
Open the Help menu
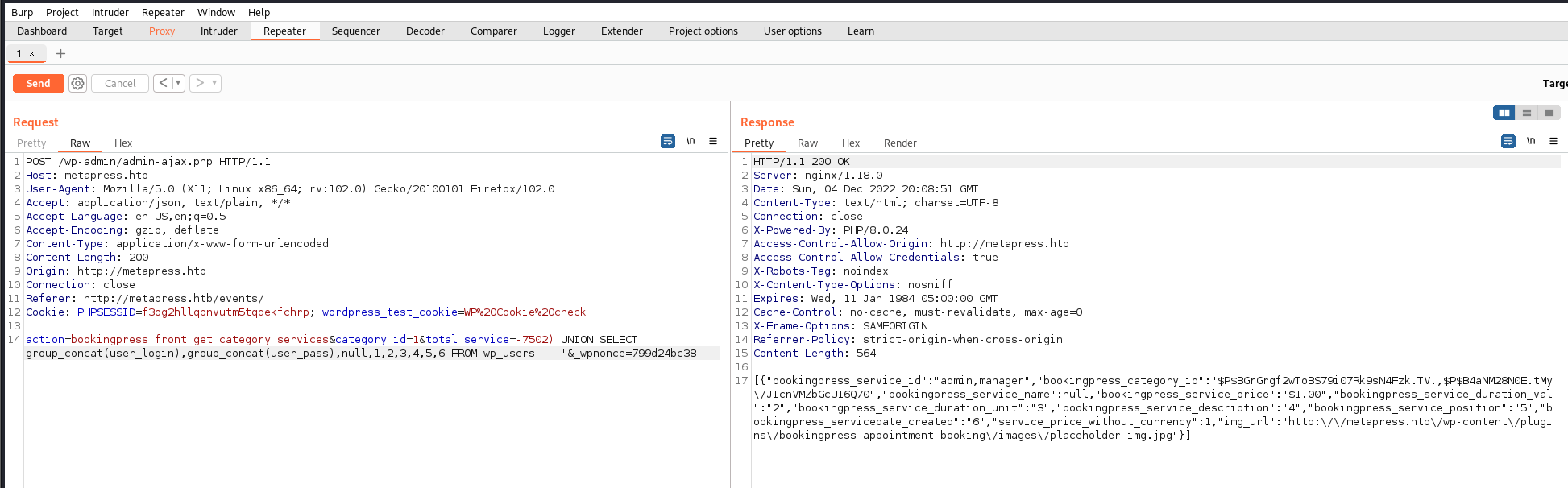tap(259, 12)
